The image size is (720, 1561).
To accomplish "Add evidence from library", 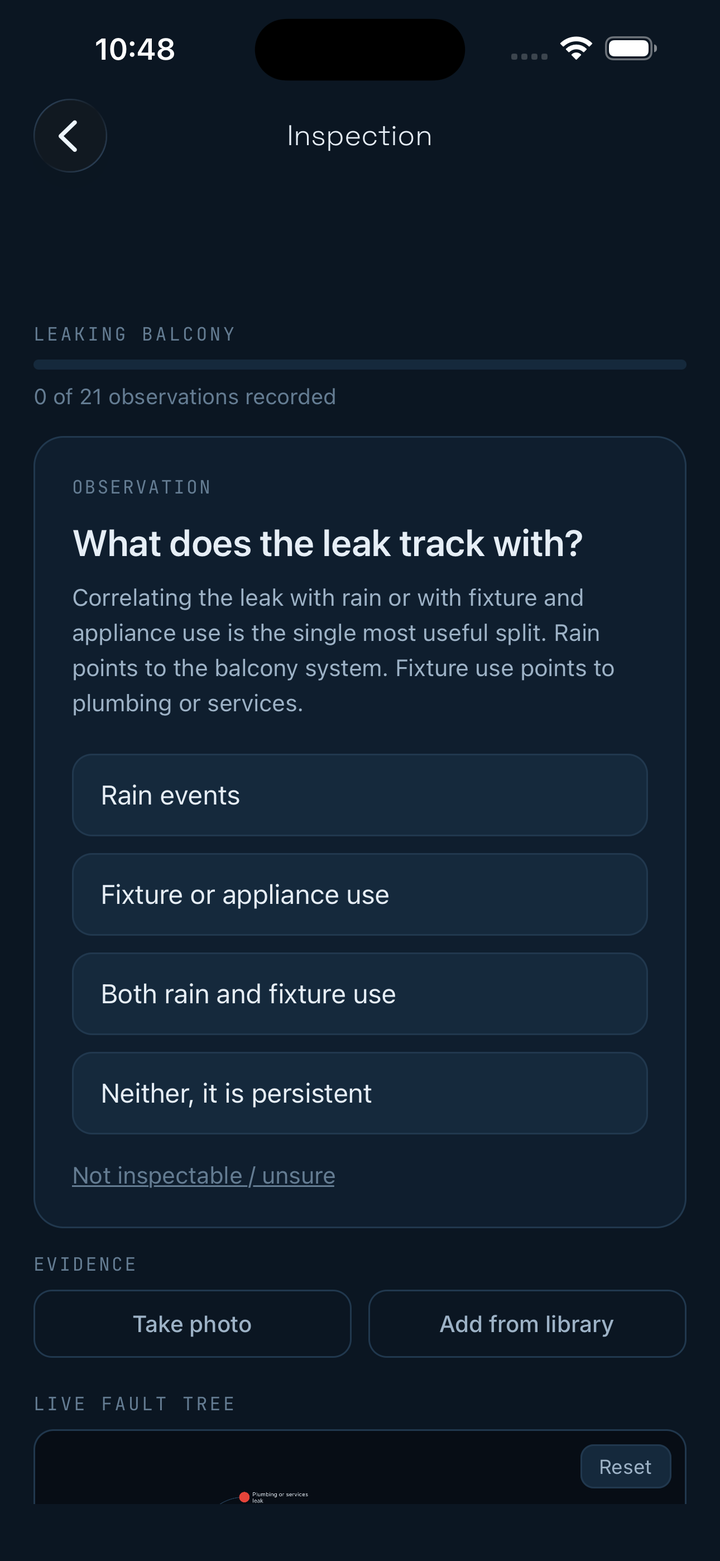I will pos(527,1324).
